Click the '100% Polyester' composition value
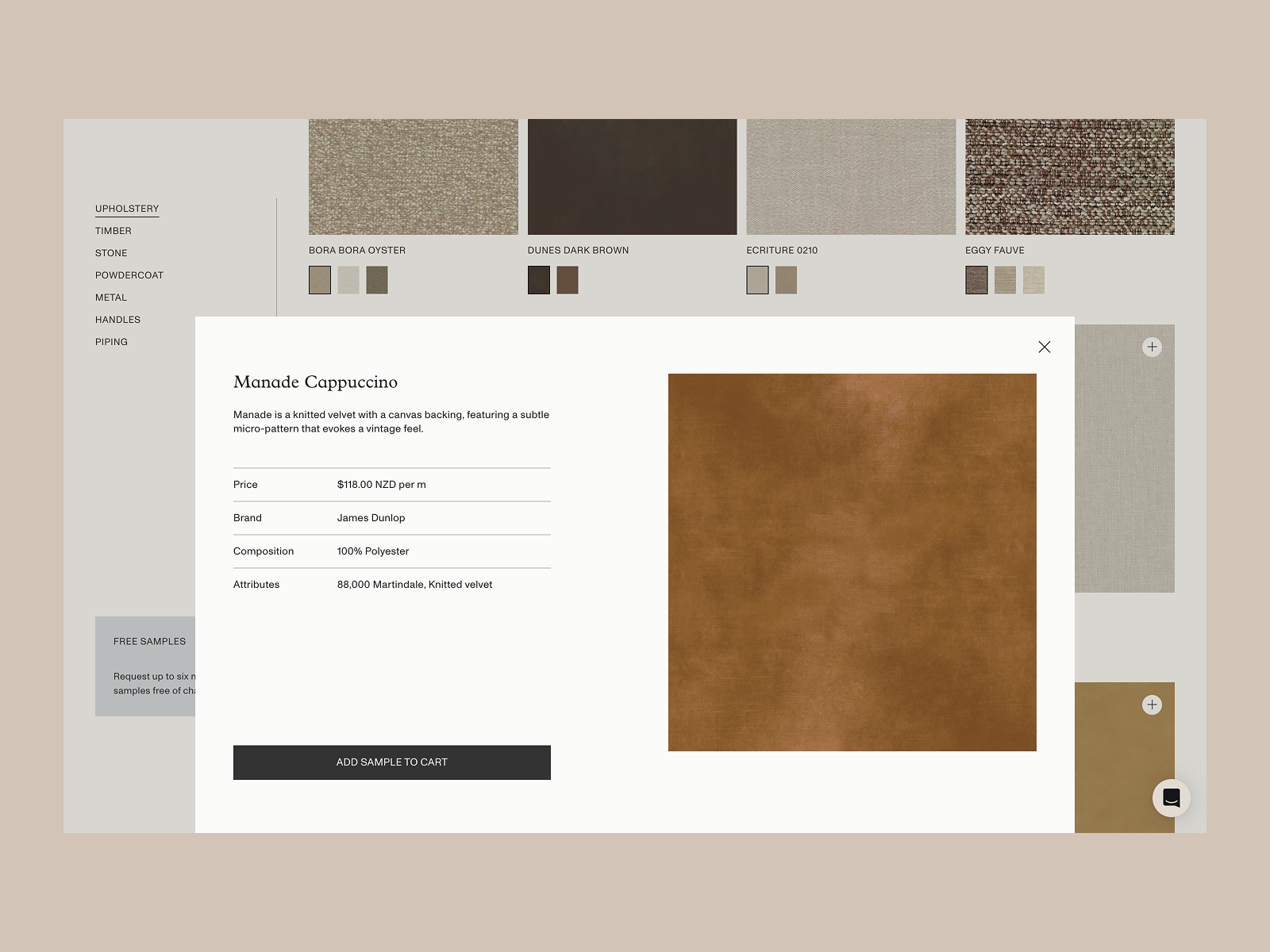 coord(373,551)
